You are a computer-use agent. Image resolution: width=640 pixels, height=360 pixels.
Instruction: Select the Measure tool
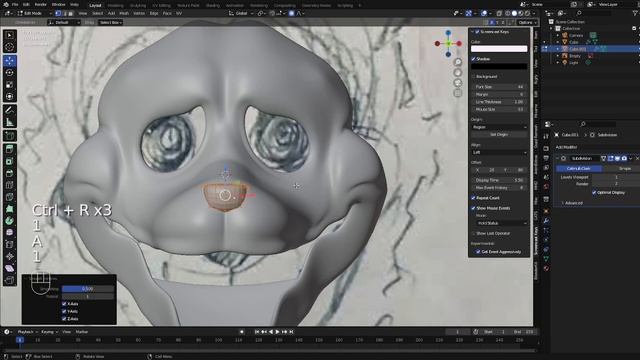pyautogui.click(x=9, y=122)
